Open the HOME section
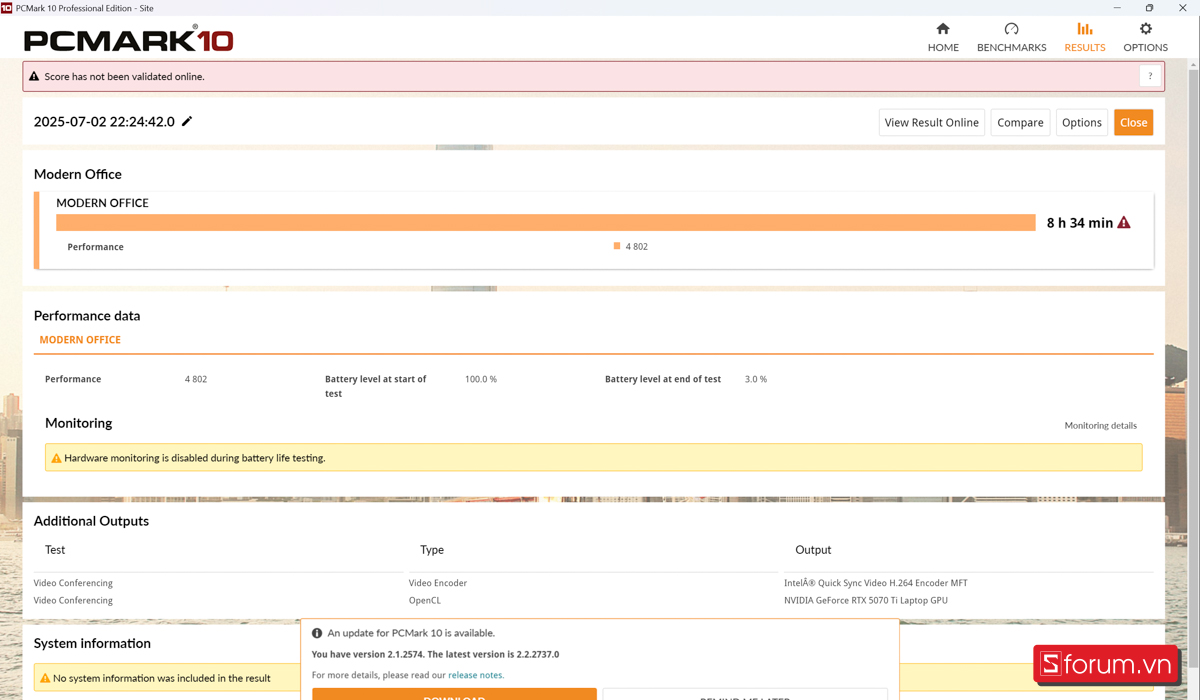Screen dimensions: 1200x700 [943, 37]
